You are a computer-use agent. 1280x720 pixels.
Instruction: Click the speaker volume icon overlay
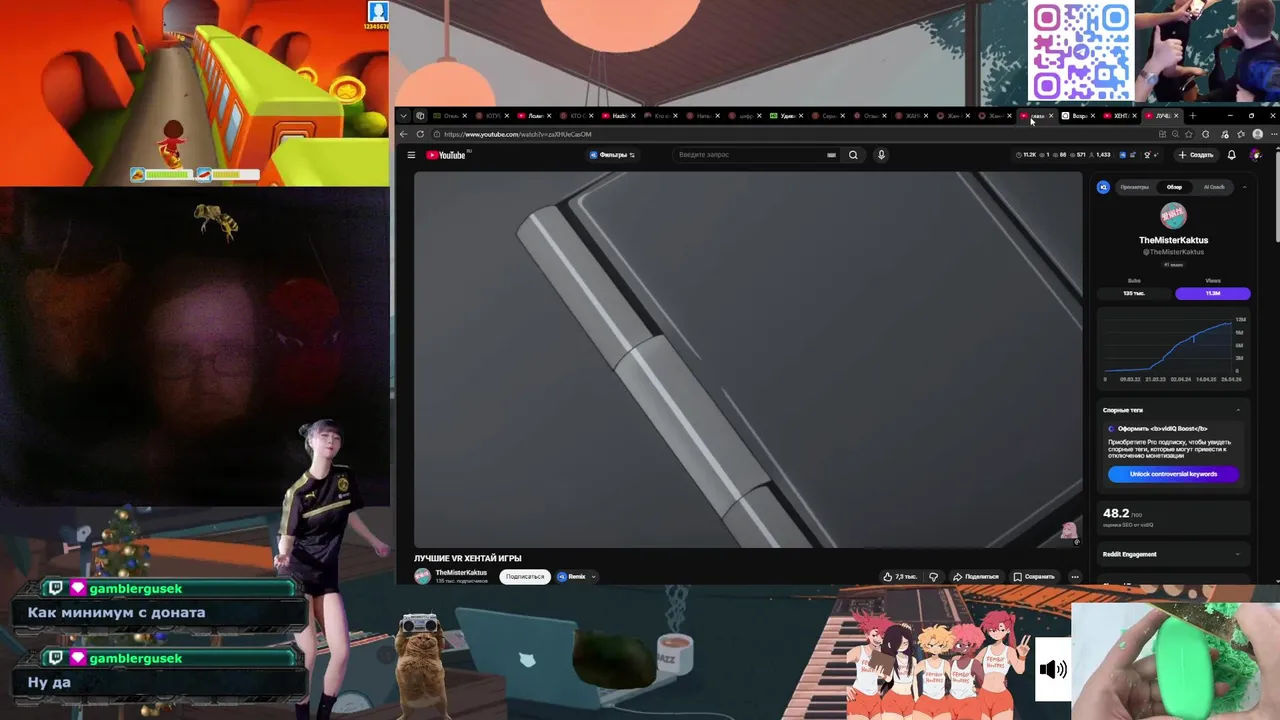[x=1052, y=670]
